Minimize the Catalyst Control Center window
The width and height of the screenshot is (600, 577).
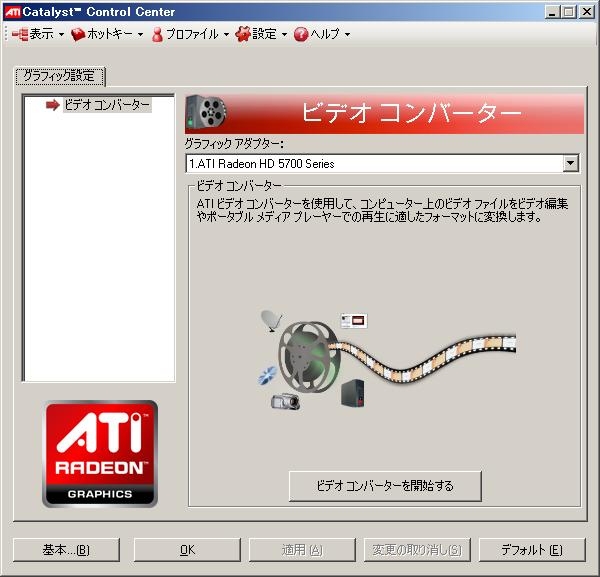pyautogui.click(x=552, y=12)
